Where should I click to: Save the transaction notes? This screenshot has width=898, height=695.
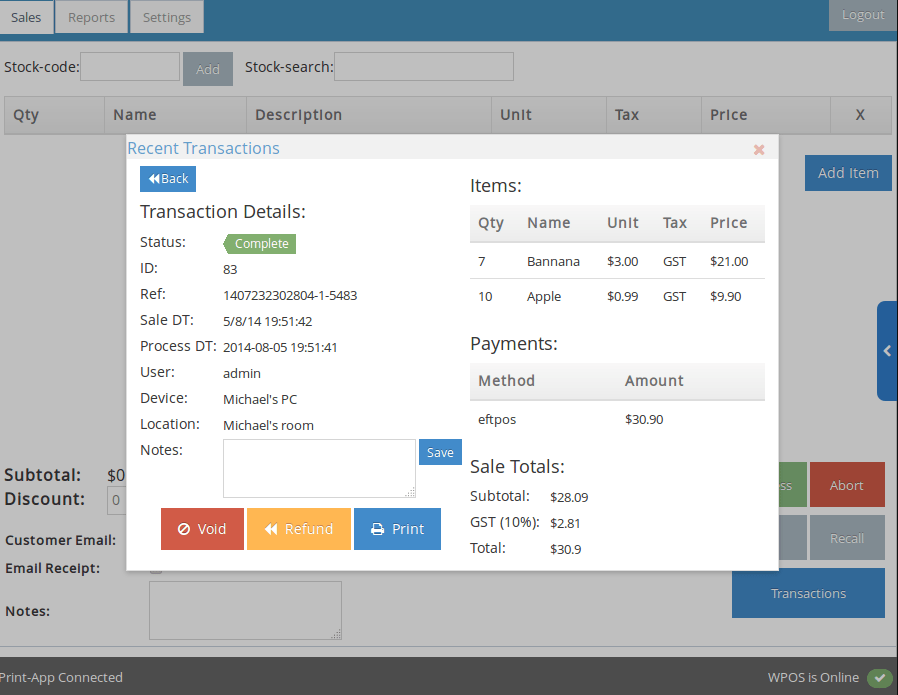(x=440, y=452)
